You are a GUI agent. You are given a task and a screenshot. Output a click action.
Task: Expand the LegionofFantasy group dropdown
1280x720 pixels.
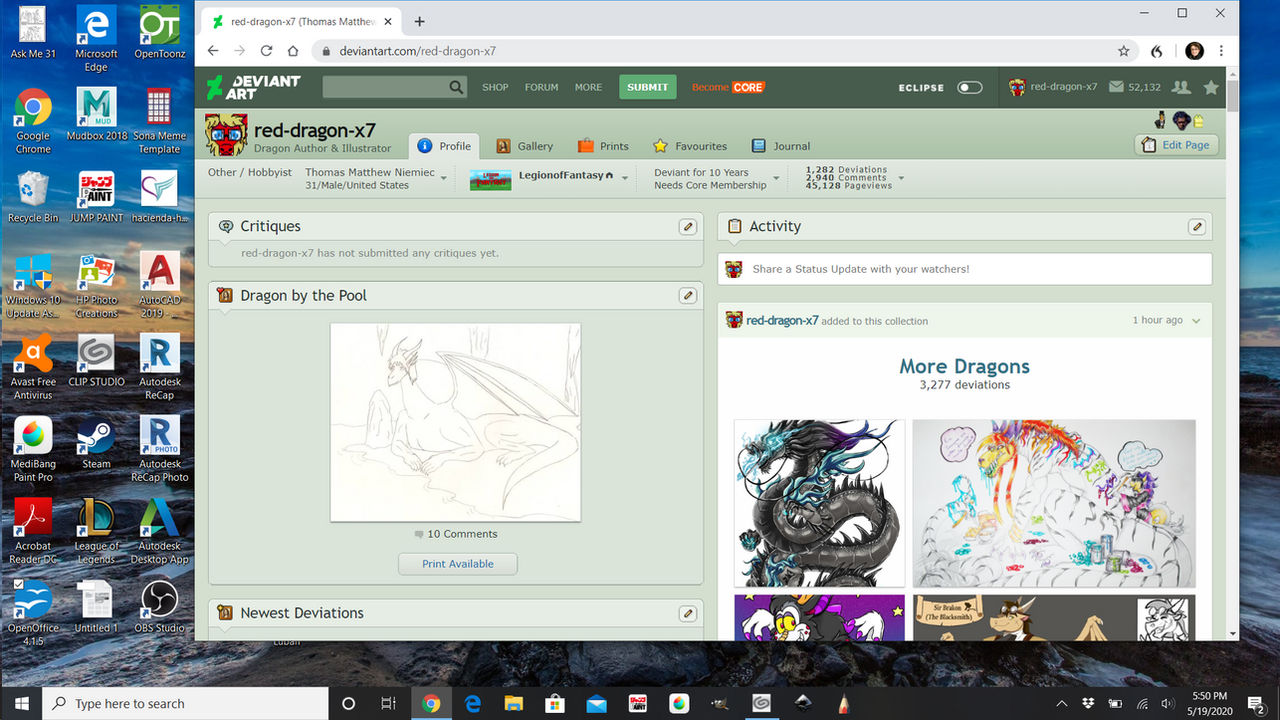pyautogui.click(x=627, y=176)
